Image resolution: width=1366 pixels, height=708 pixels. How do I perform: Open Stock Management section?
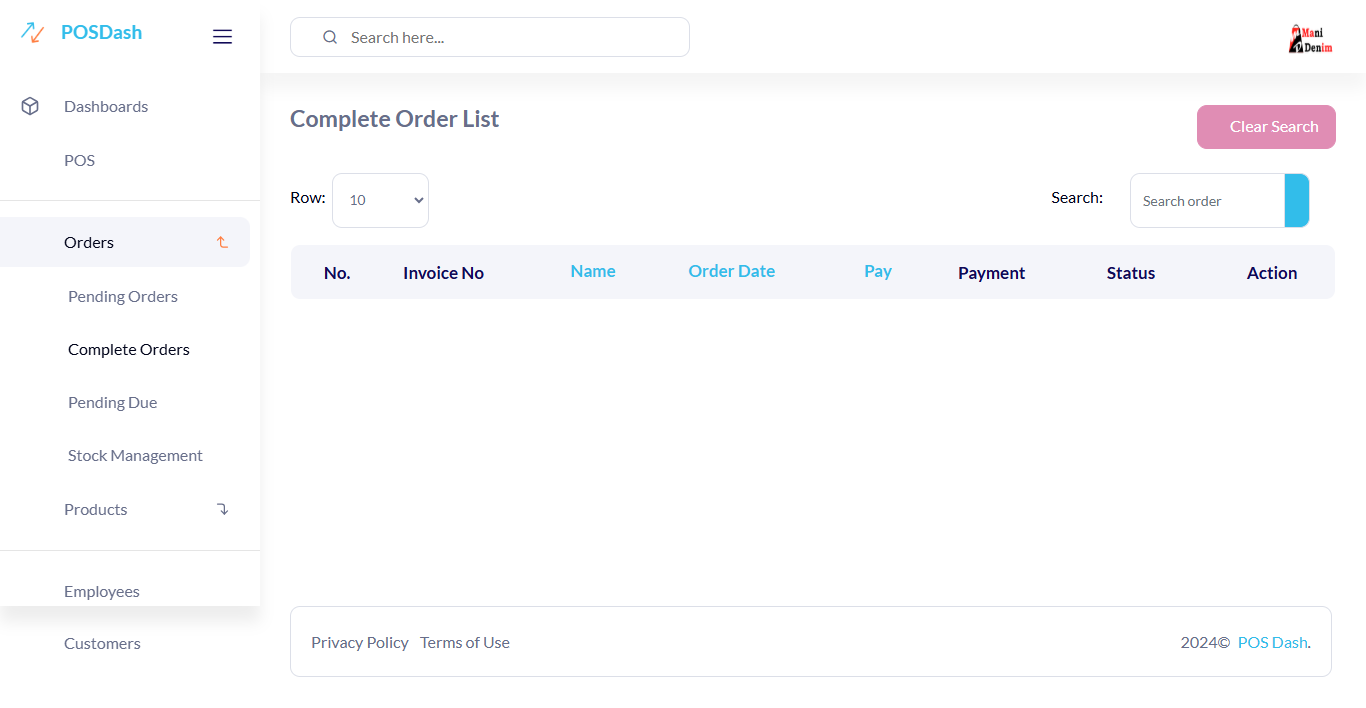click(x=135, y=455)
